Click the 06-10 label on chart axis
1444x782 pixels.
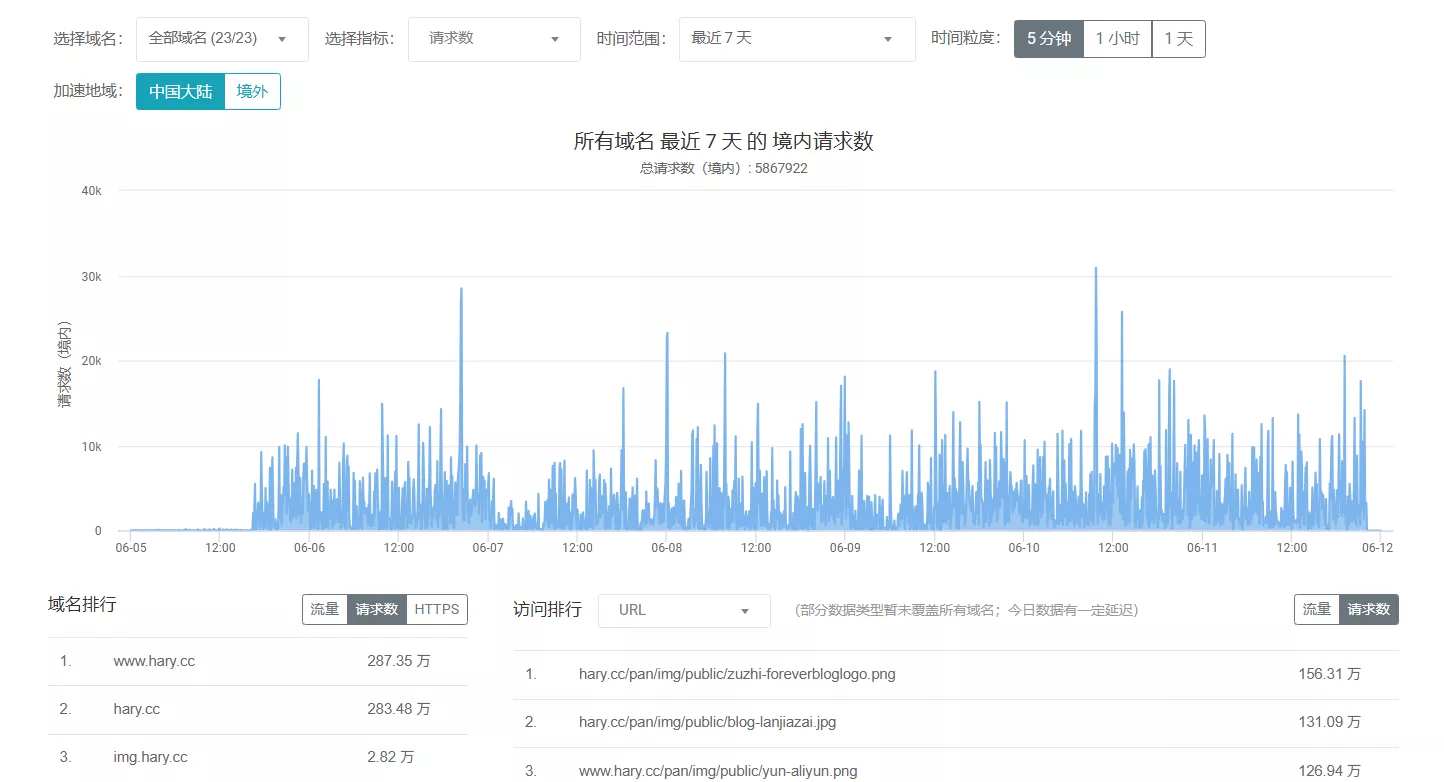1024,548
